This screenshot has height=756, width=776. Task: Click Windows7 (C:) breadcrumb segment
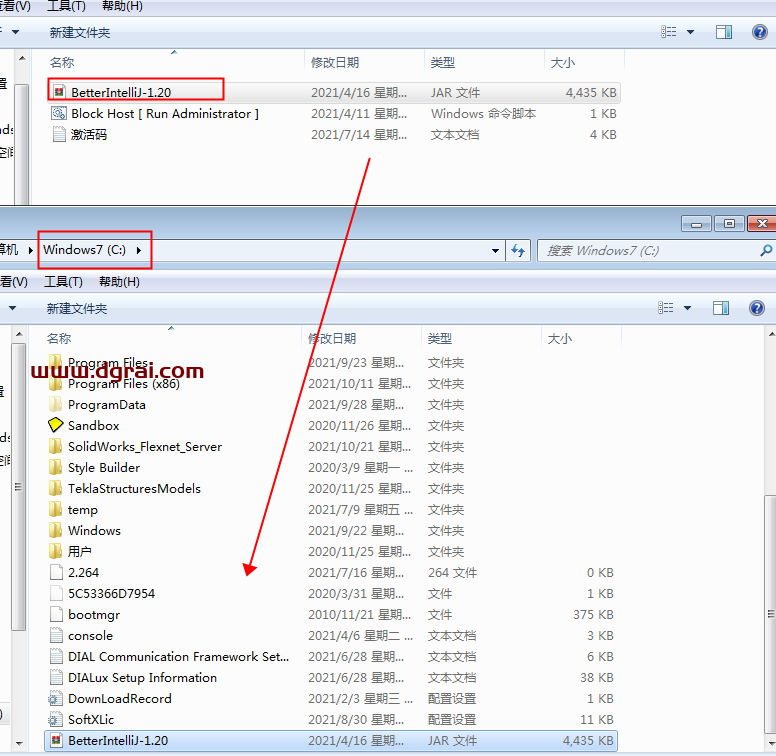[x=85, y=250]
